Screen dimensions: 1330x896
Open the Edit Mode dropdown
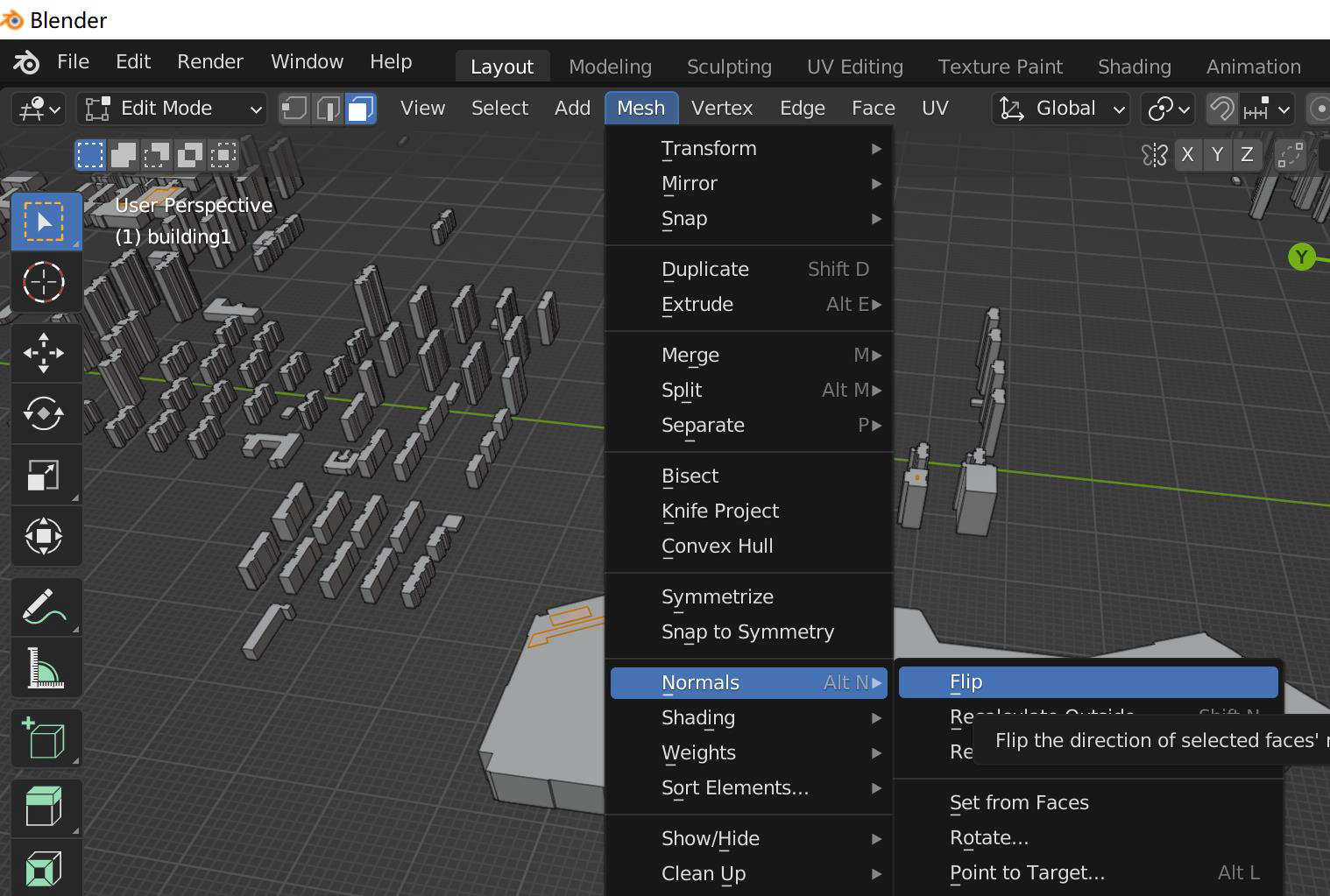(173, 109)
